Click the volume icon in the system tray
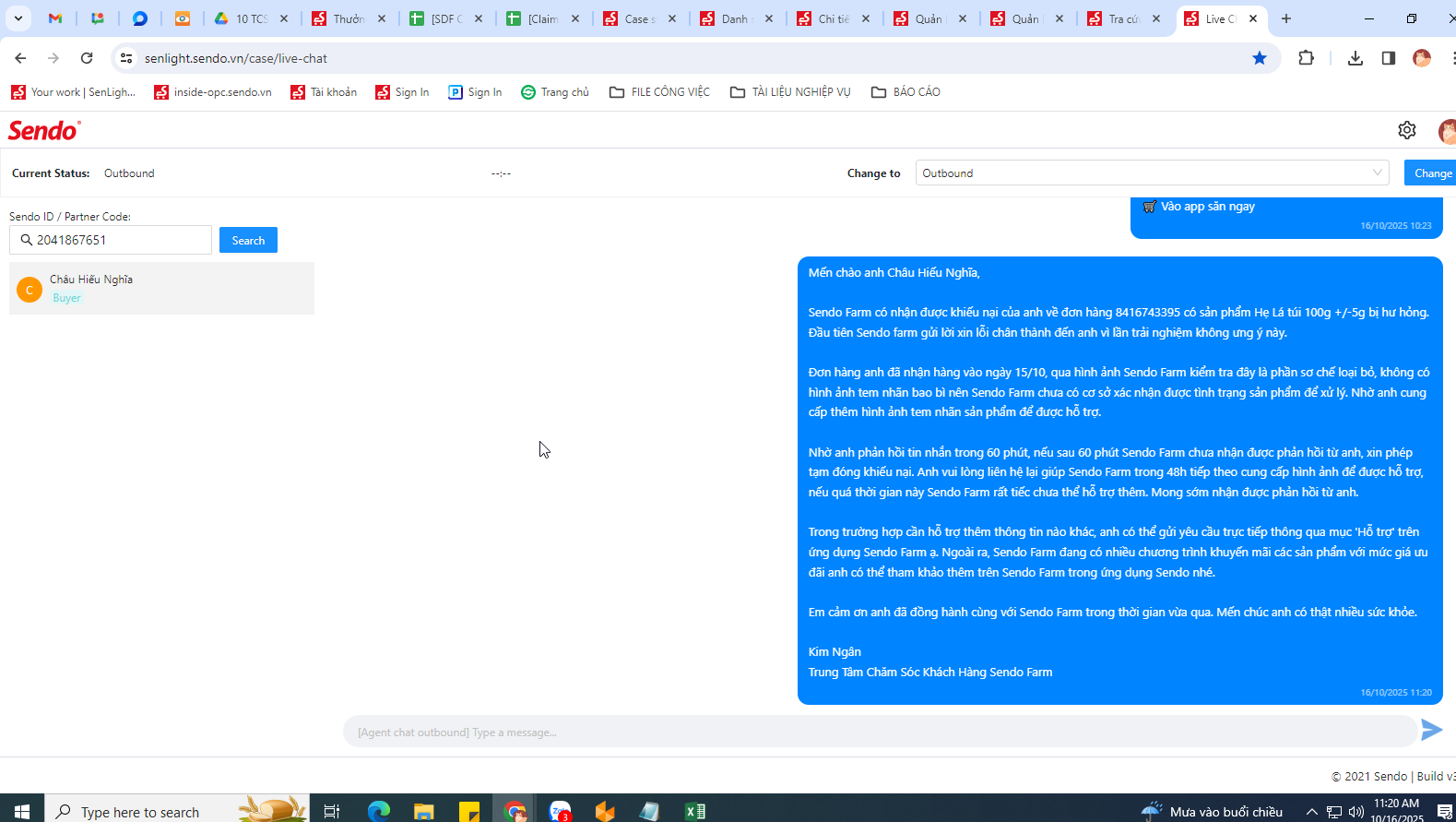Viewport: 1456px width, 822px height. click(x=1356, y=812)
